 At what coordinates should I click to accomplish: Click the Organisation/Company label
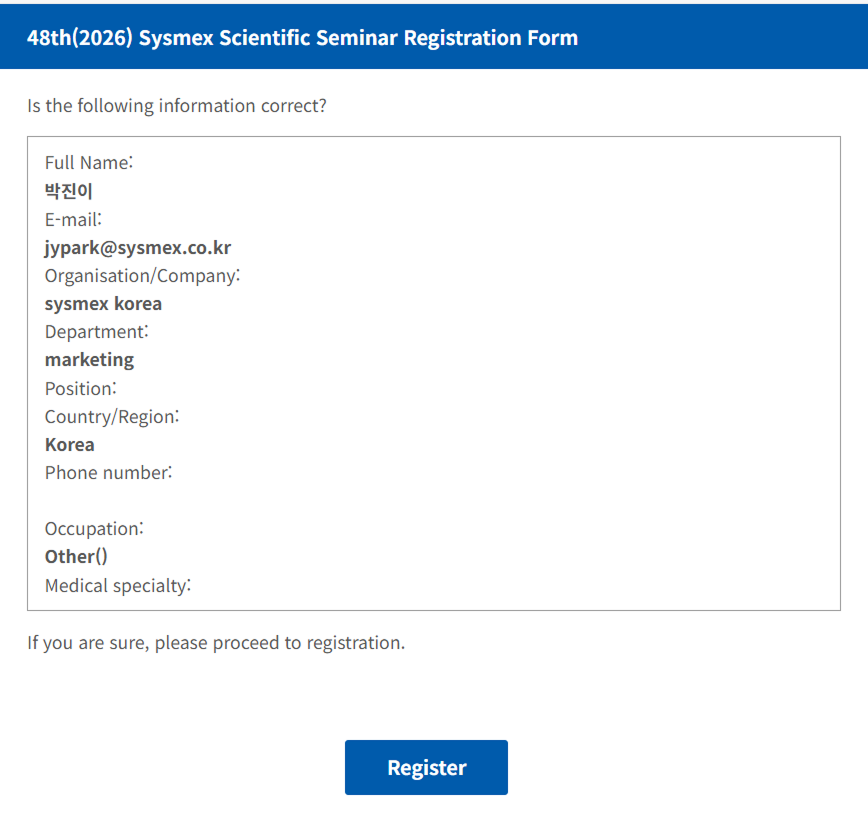(x=142, y=275)
